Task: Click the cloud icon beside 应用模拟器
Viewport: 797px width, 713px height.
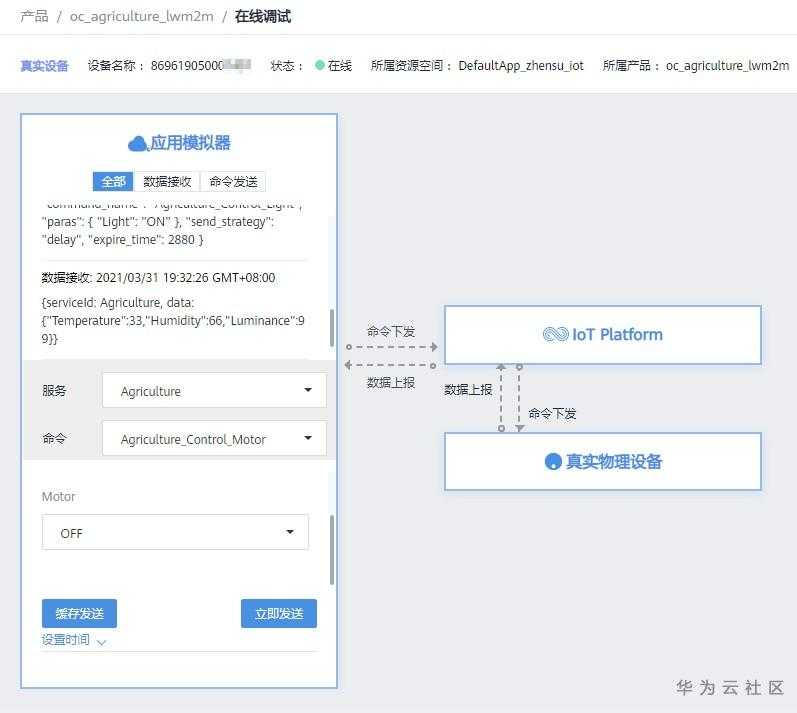Action: pyautogui.click(x=137, y=144)
